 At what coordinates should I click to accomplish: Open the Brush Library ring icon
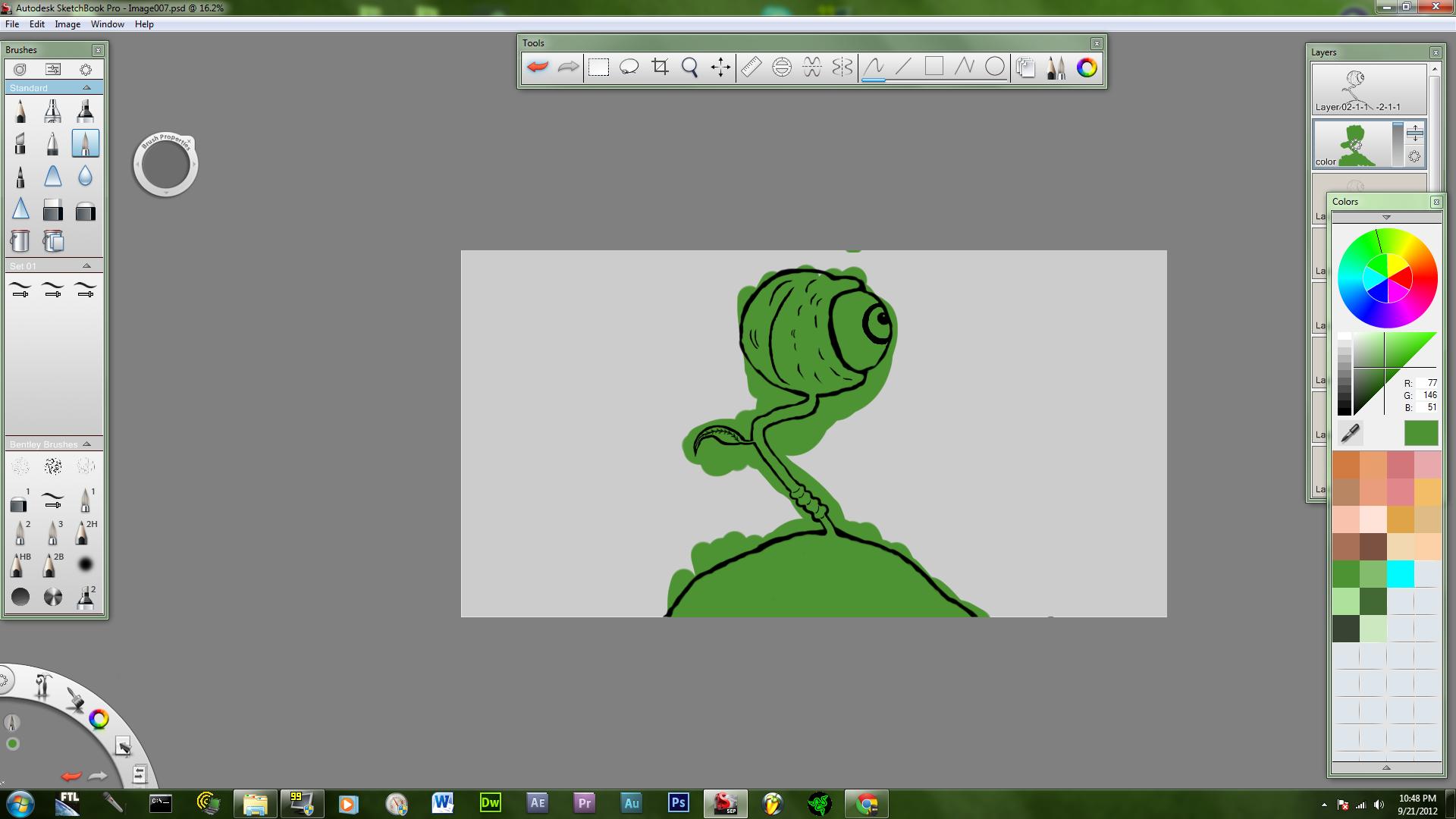pos(20,69)
